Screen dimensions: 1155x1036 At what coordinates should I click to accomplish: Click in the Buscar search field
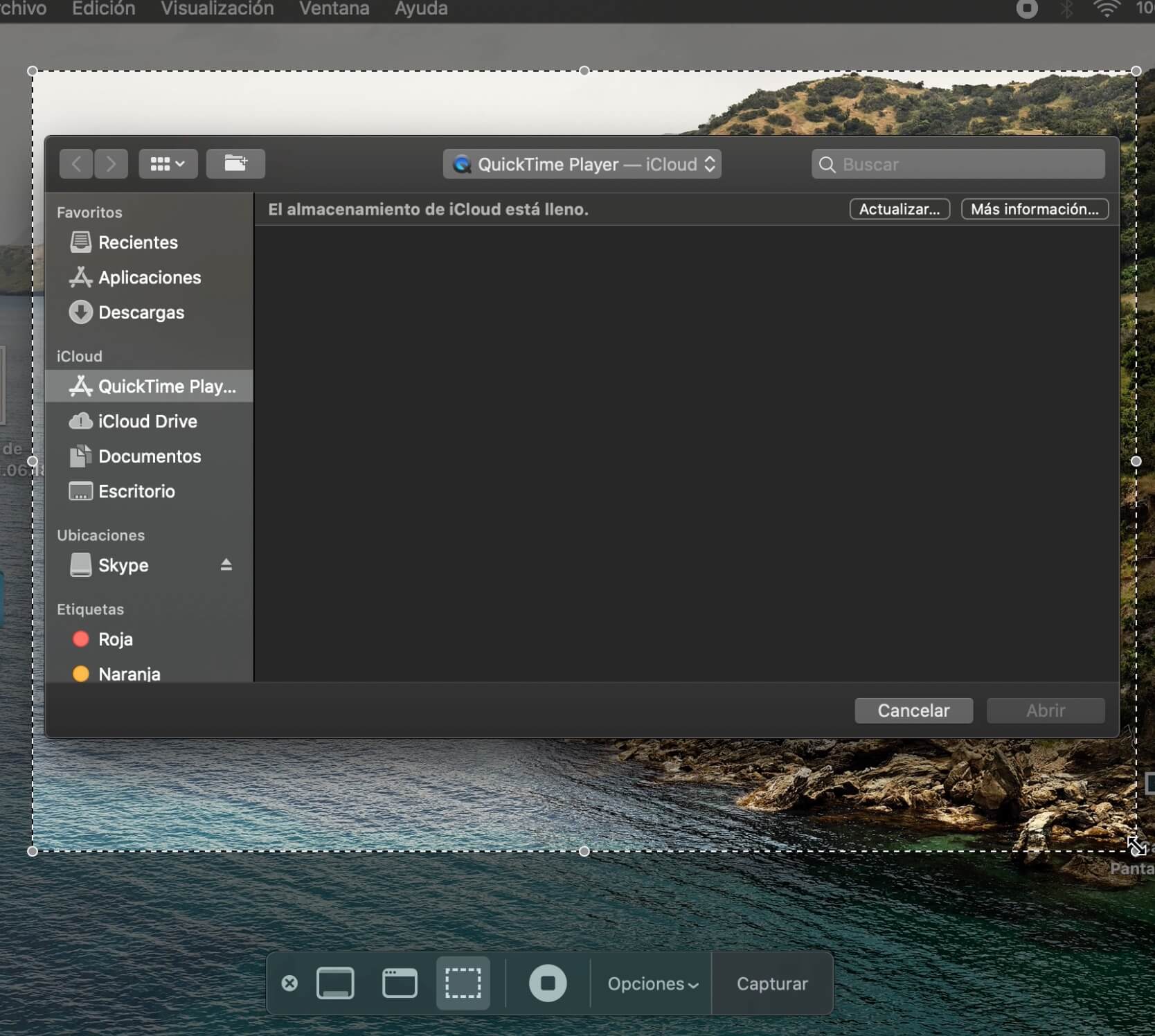click(x=958, y=164)
